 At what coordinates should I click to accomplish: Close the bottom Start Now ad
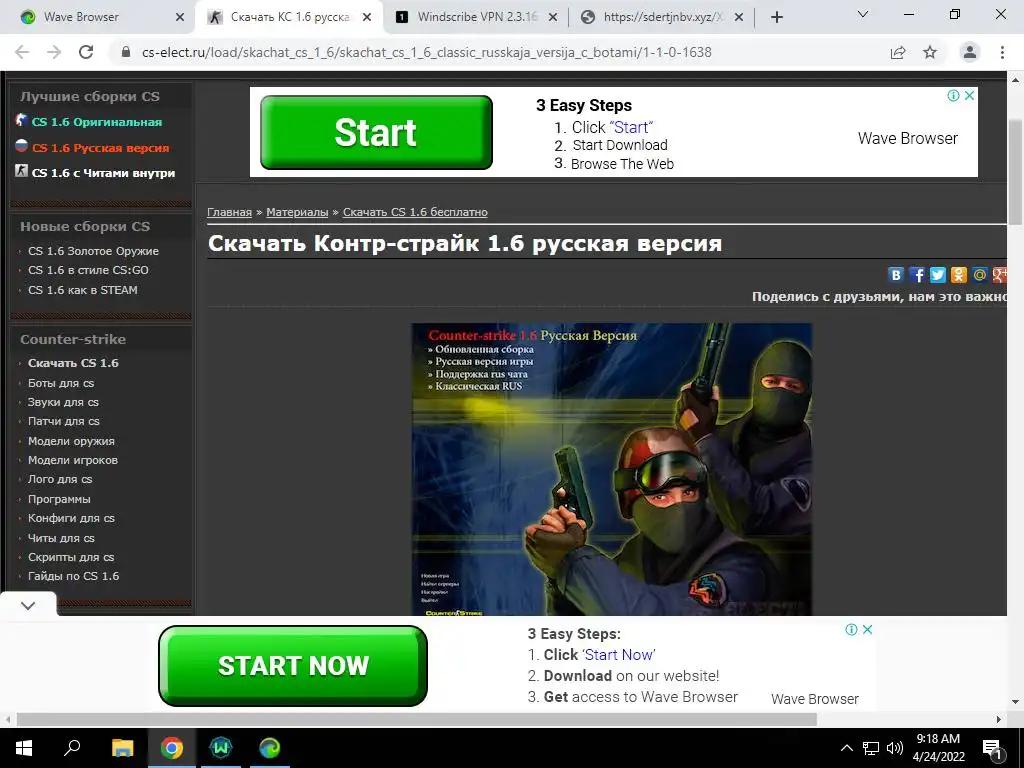(x=867, y=630)
